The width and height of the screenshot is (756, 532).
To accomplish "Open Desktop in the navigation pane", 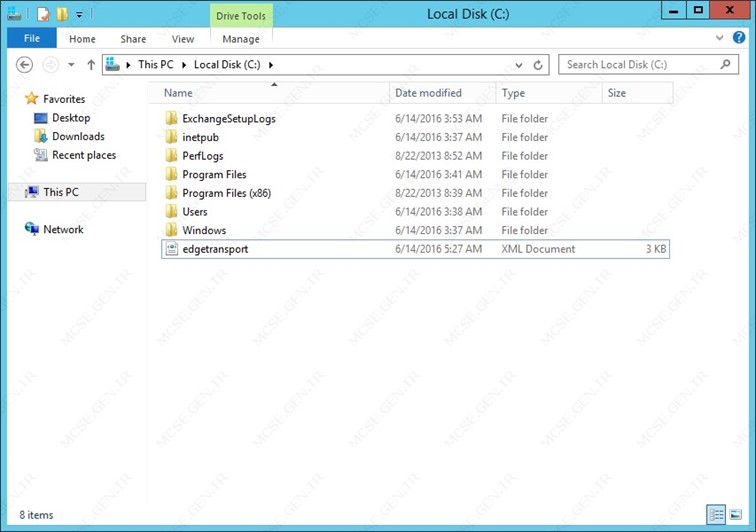I will [x=71, y=118].
